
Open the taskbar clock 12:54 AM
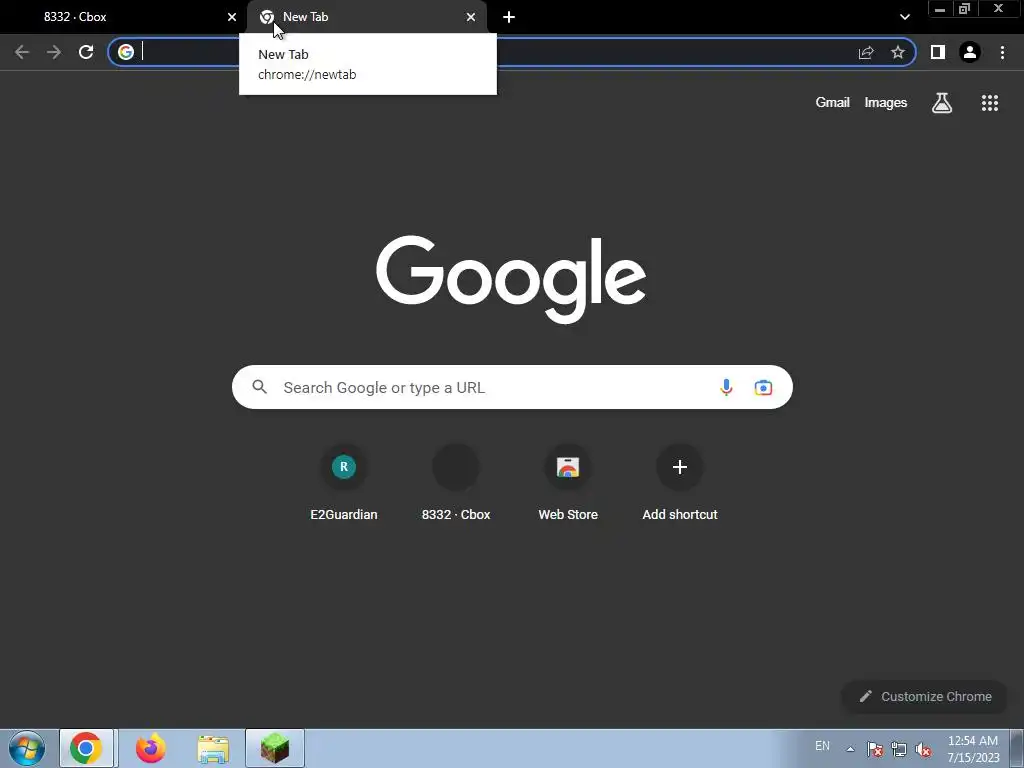(x=973, y=749)
